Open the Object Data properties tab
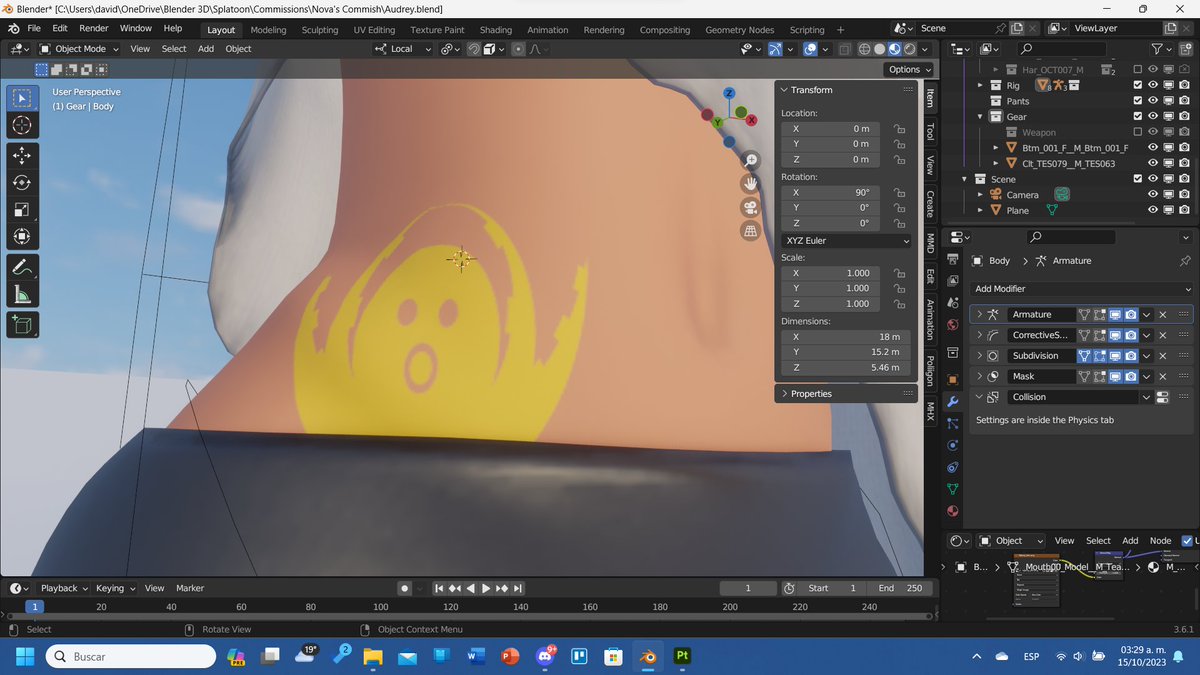The width and height of the screenshot is (1200, 675). [953, 489]
